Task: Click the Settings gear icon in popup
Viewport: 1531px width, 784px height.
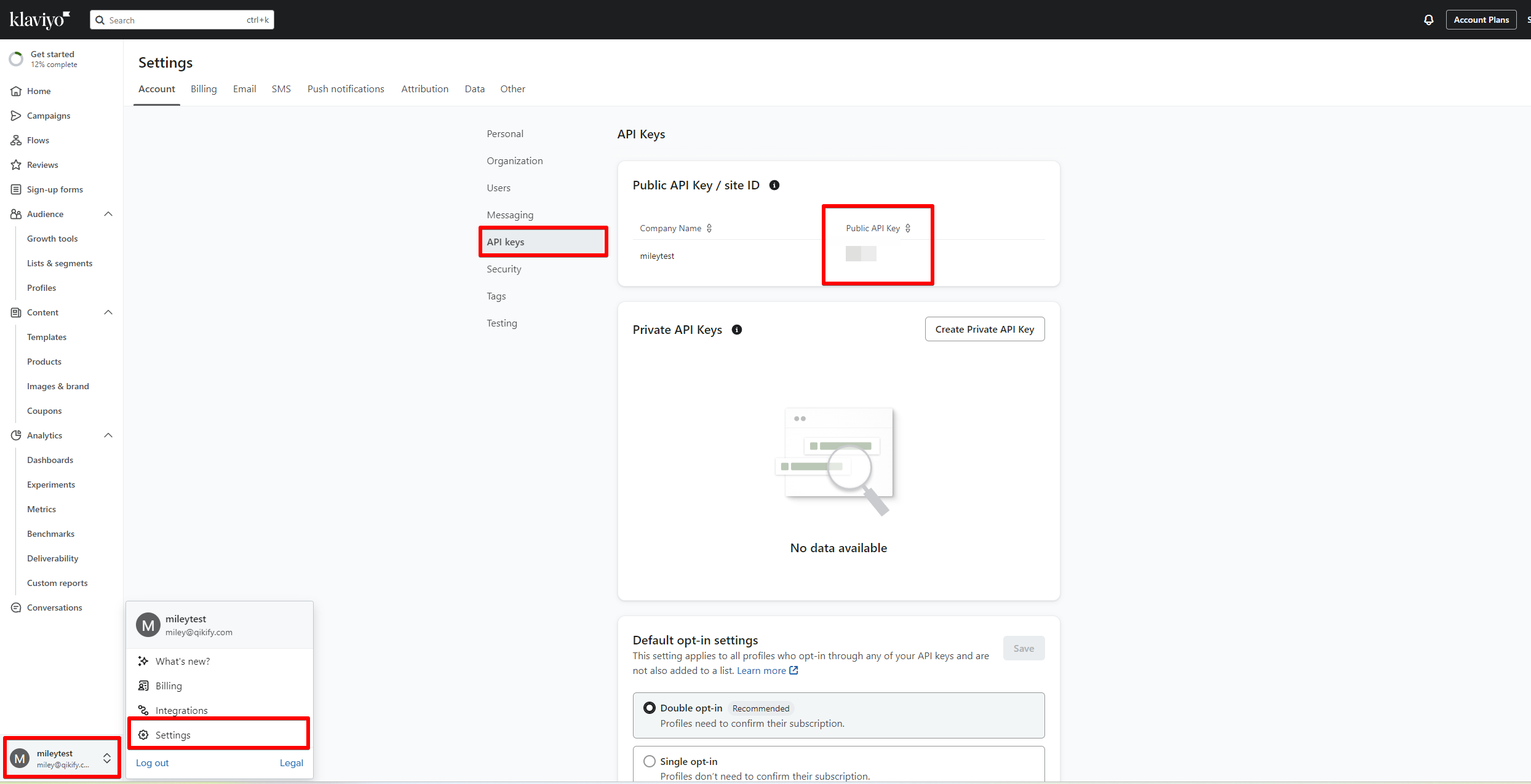Action: pos(143,735)
